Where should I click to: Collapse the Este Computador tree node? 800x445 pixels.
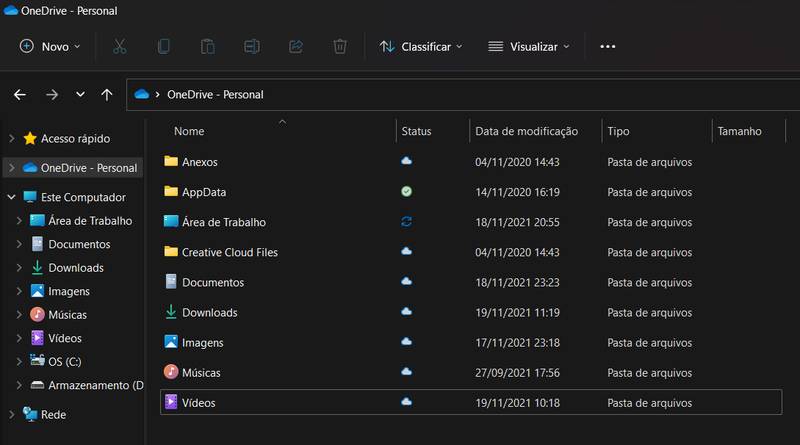tap(11, 197)
